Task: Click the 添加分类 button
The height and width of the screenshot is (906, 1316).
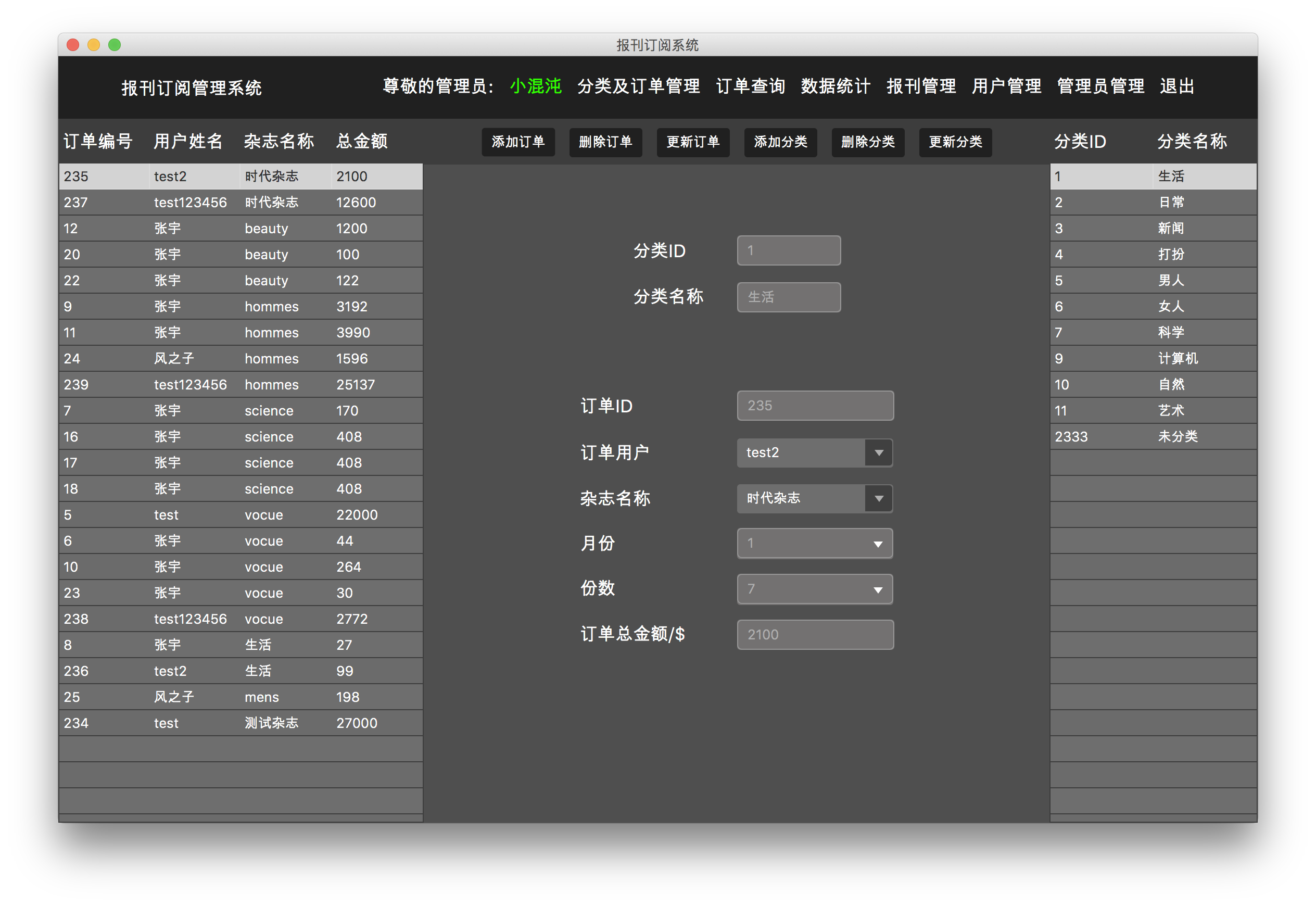Action: coord(780,143)
